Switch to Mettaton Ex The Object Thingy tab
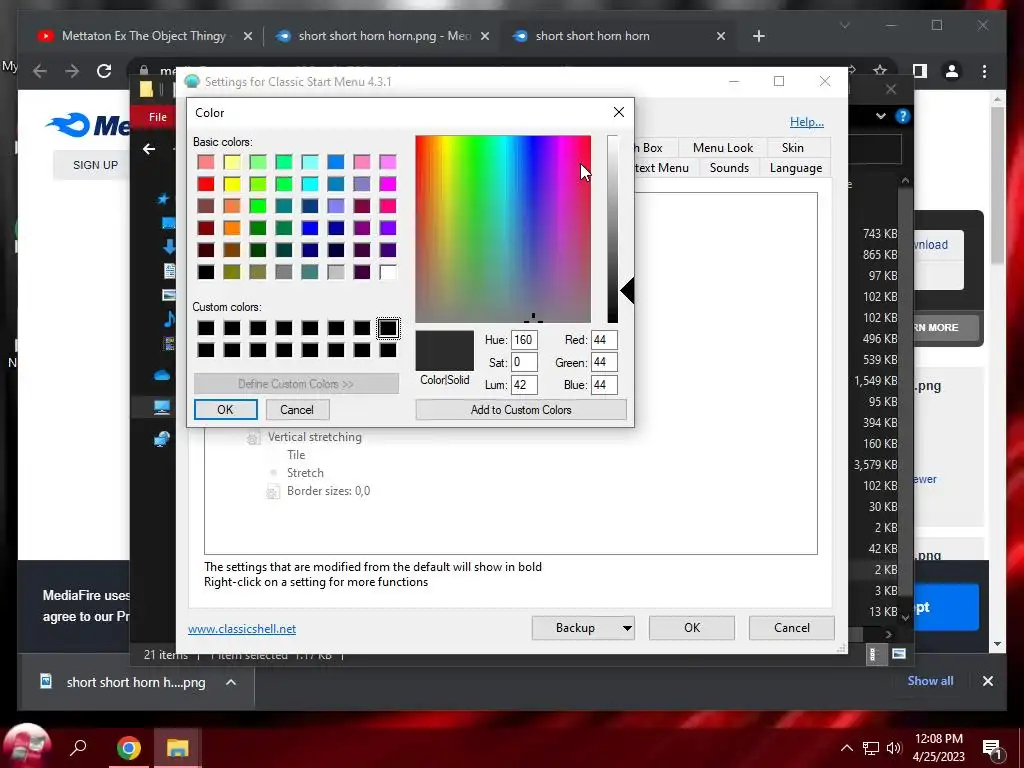This screenshot has height=768, width=1024. [x=144, y=36]
